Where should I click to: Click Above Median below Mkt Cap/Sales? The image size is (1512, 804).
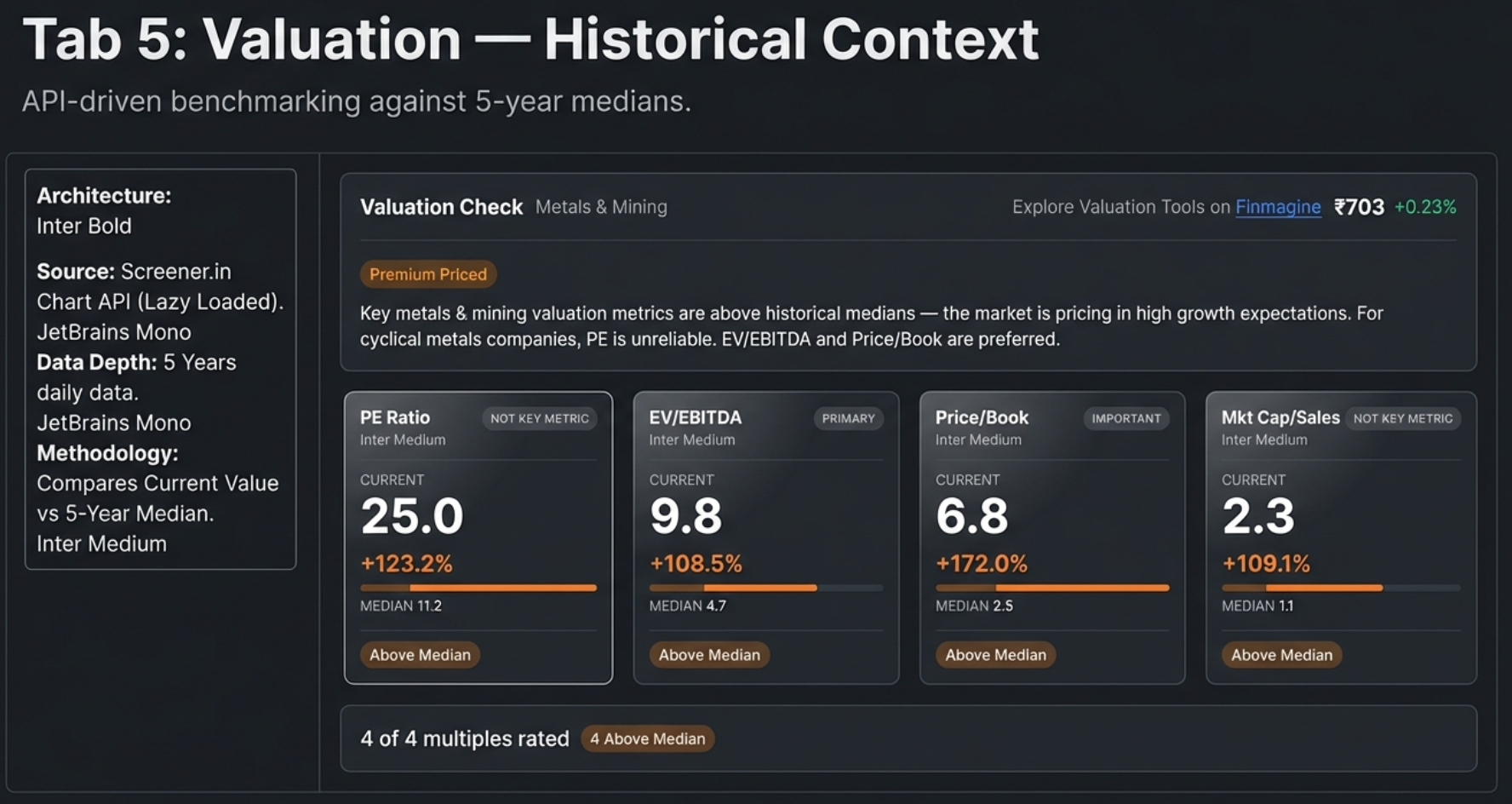(x=1281, y=655)
